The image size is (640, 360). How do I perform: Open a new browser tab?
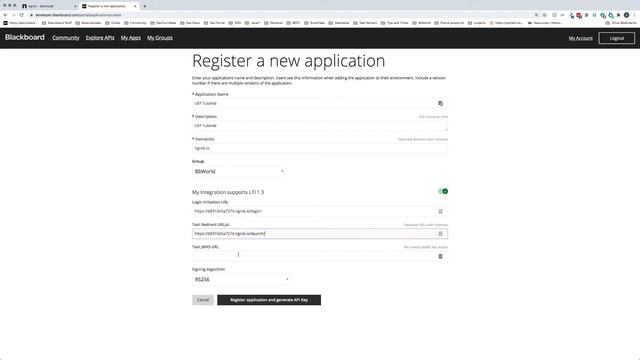click(144, 6)
